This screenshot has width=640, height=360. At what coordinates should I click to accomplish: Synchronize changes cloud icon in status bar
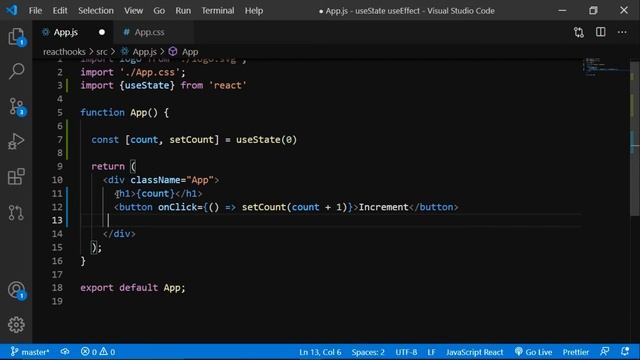(x=65, y=351)
